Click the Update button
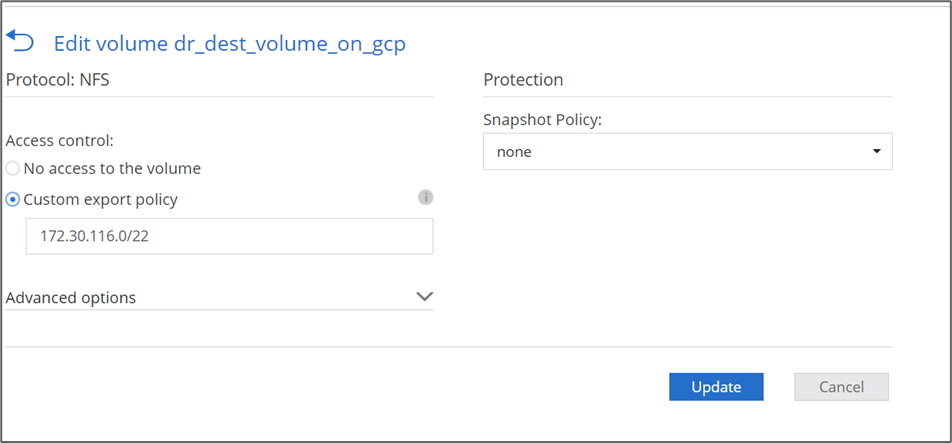The height and width of the screenshot is (443, 952). pyautogui.click(x=716, y=387)
